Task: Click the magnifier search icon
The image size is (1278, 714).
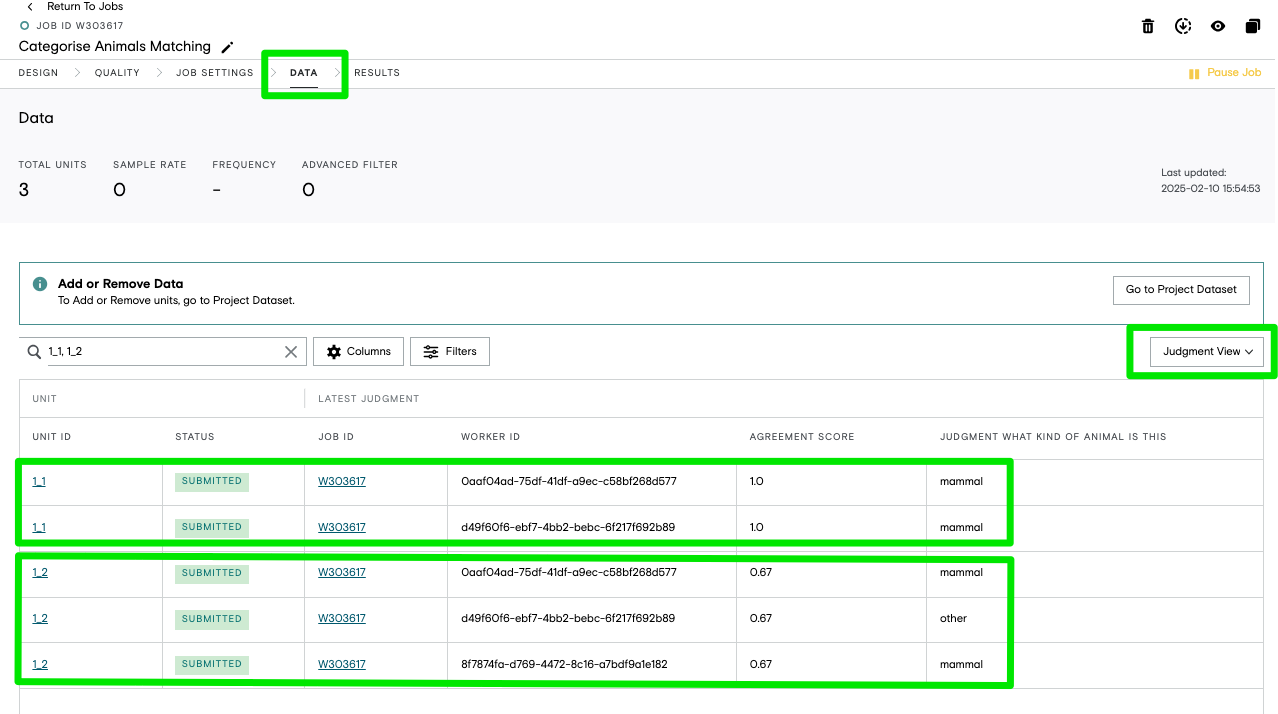Action: coord(35,352)
